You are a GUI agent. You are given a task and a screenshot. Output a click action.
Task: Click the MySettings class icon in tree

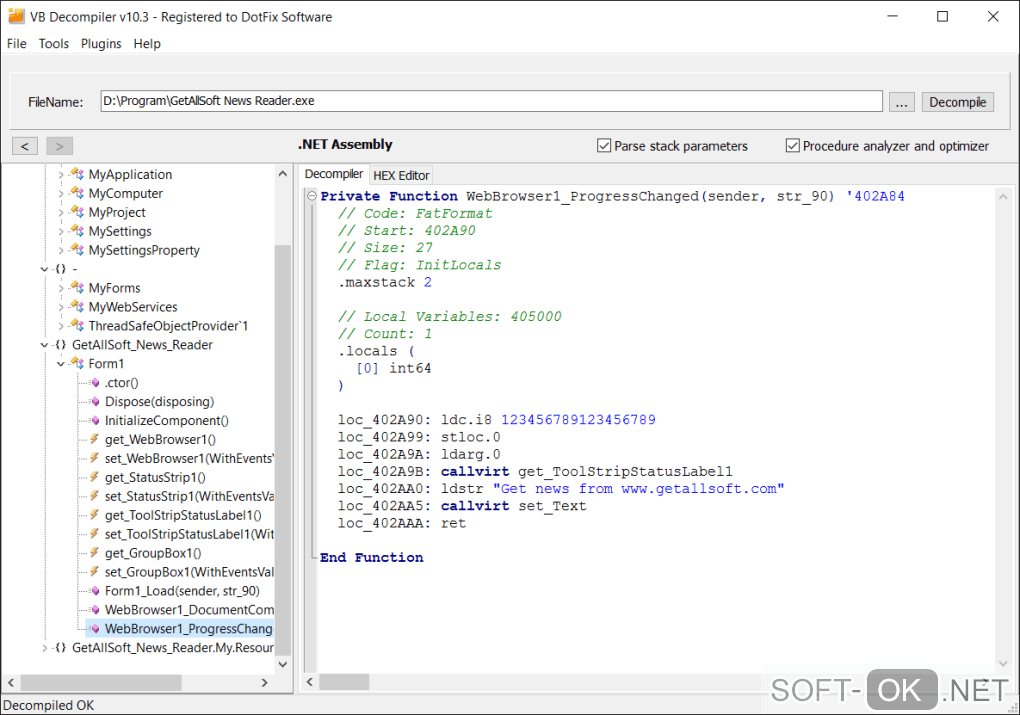[x=78, y=231]
